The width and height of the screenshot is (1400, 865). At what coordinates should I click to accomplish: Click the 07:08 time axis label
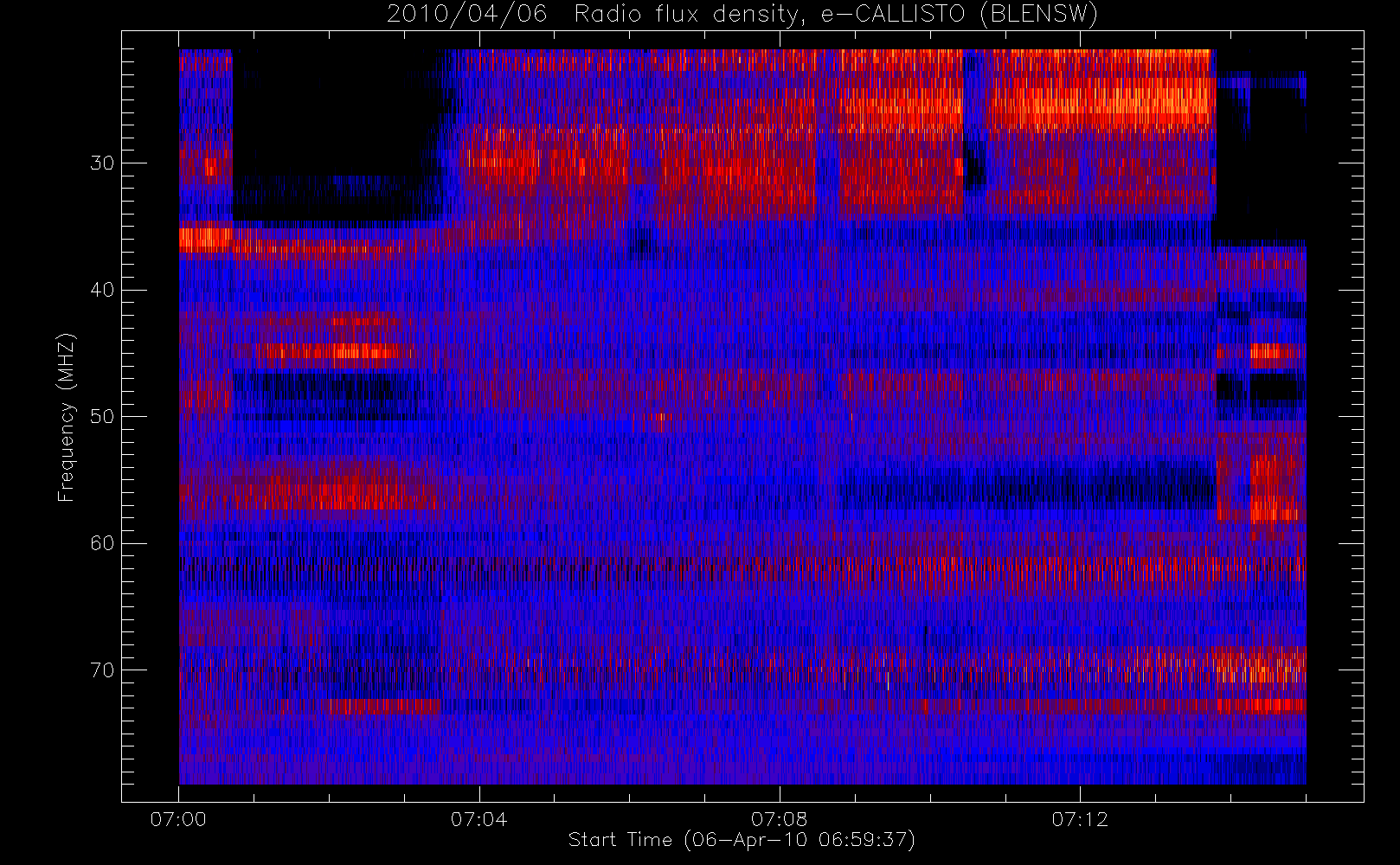(779, 819)
